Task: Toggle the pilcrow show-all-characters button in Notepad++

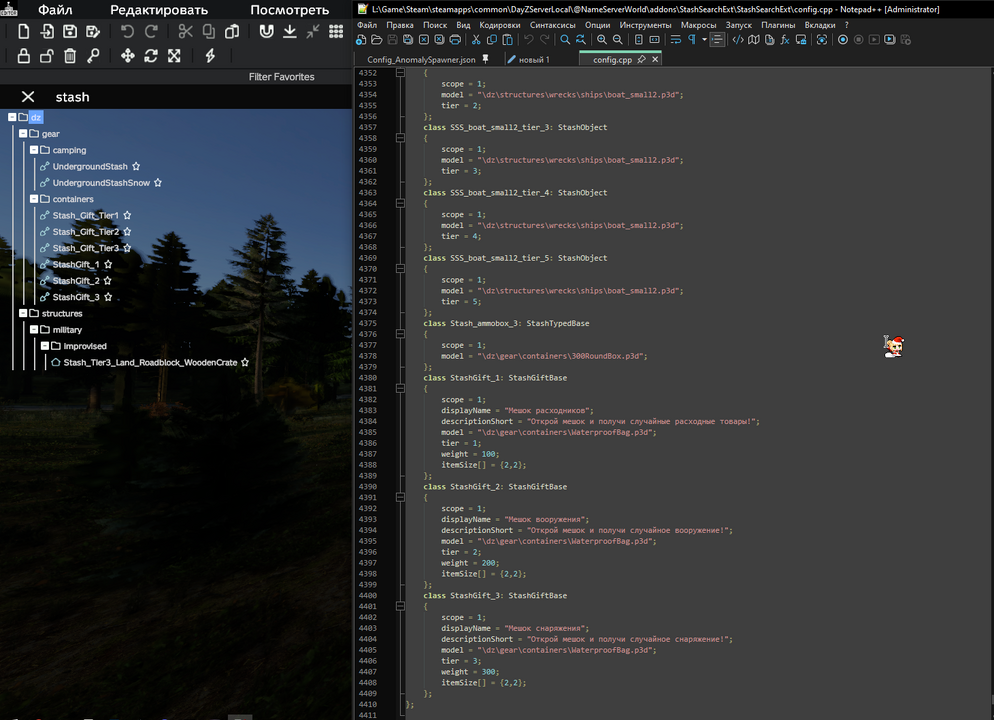Action: [x=692, y=40]
